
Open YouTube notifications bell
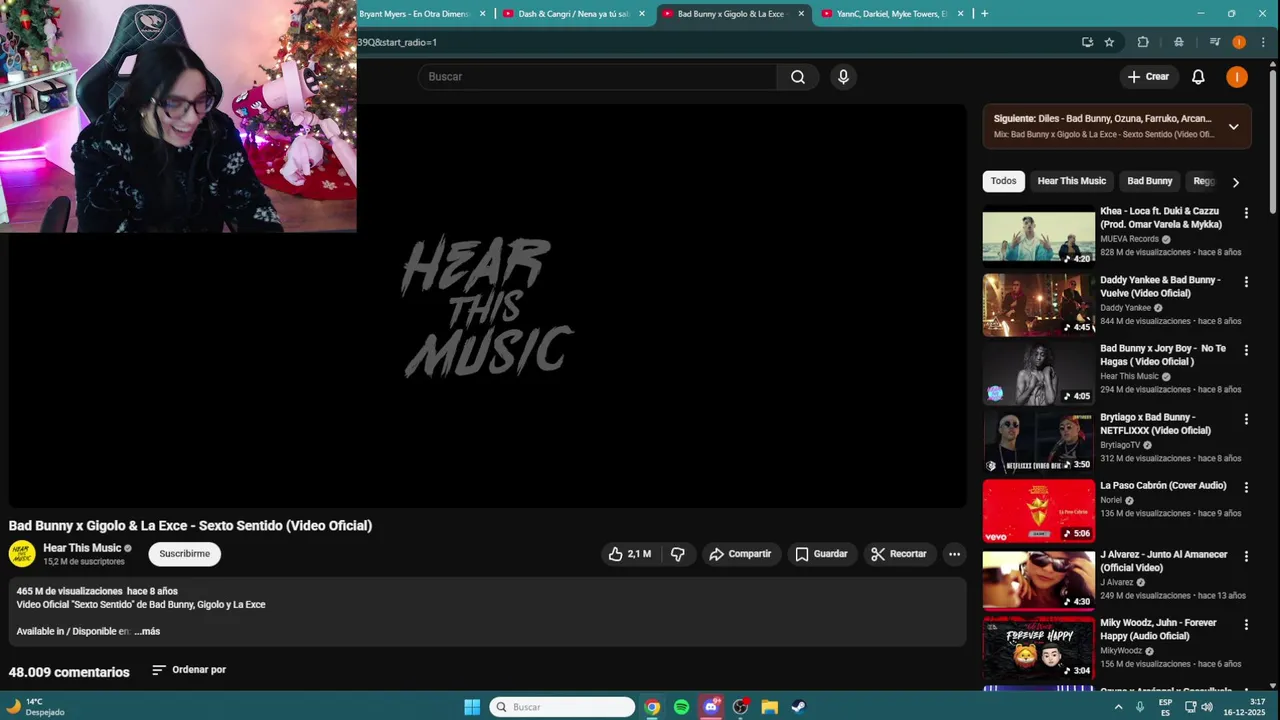pos(1198,77)
